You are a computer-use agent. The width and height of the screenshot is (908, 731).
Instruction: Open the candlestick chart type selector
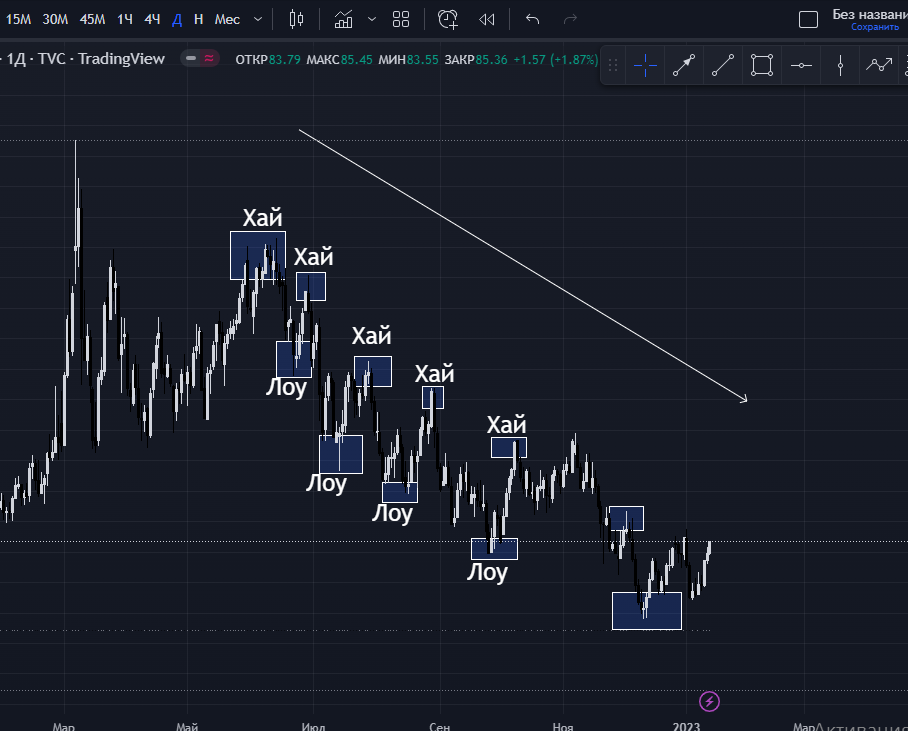[296, 19]
